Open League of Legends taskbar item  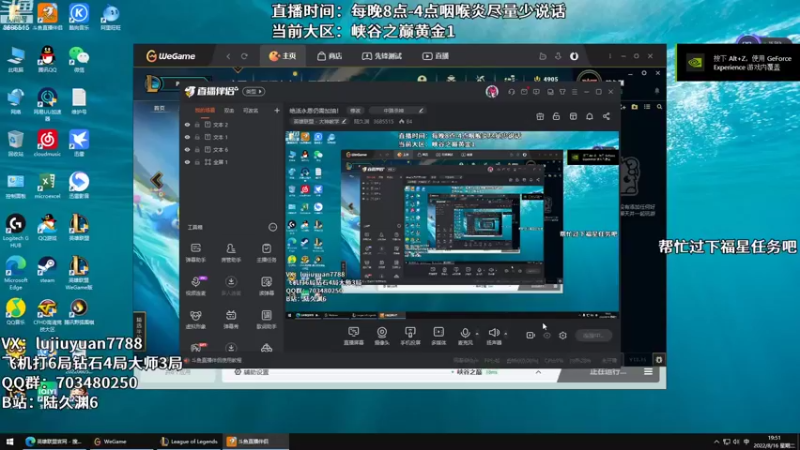tap(189, 441)
